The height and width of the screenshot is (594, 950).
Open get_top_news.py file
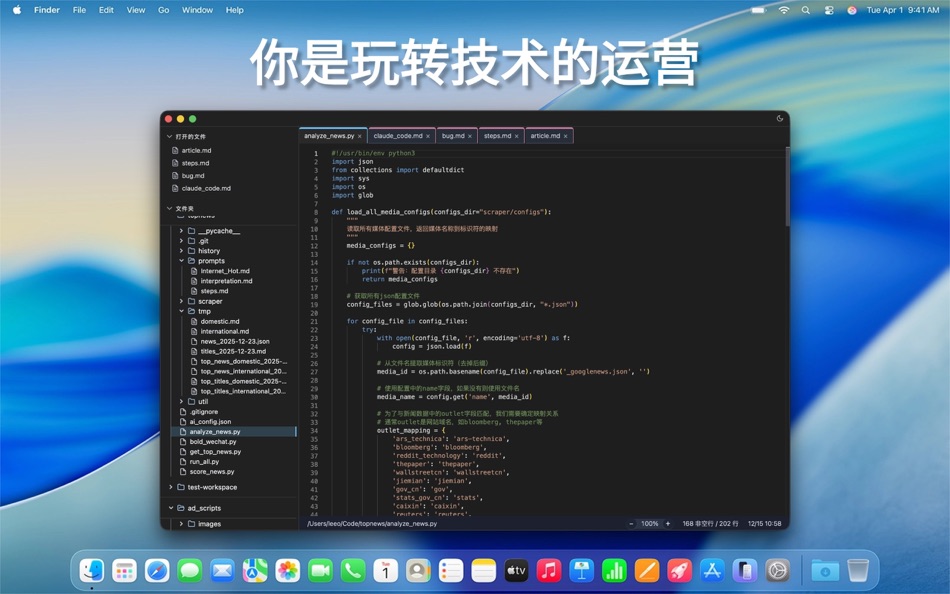(215, 452)
